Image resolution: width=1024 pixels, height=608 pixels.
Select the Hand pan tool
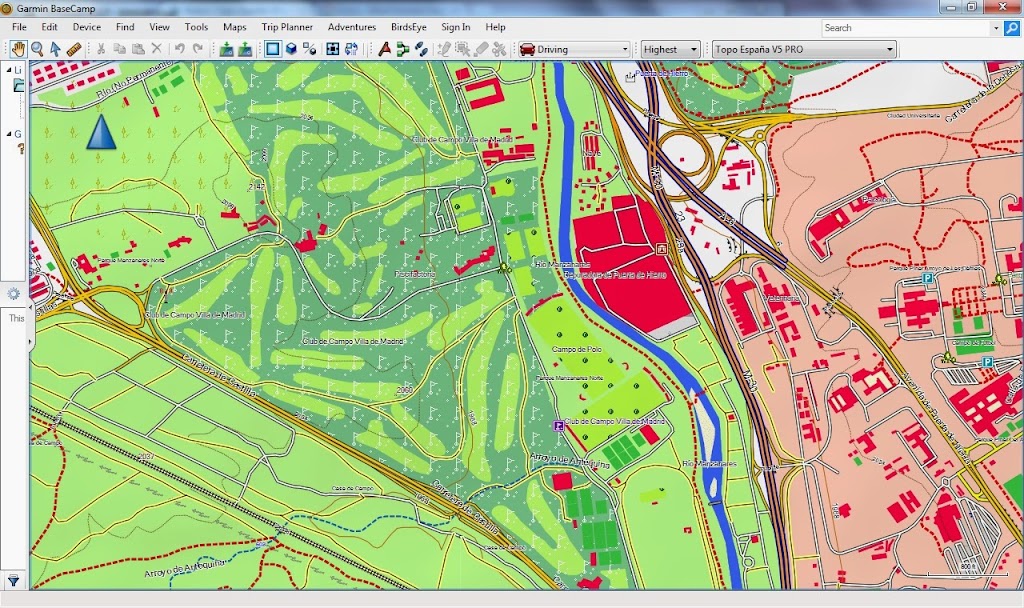(x=18, y=49)
